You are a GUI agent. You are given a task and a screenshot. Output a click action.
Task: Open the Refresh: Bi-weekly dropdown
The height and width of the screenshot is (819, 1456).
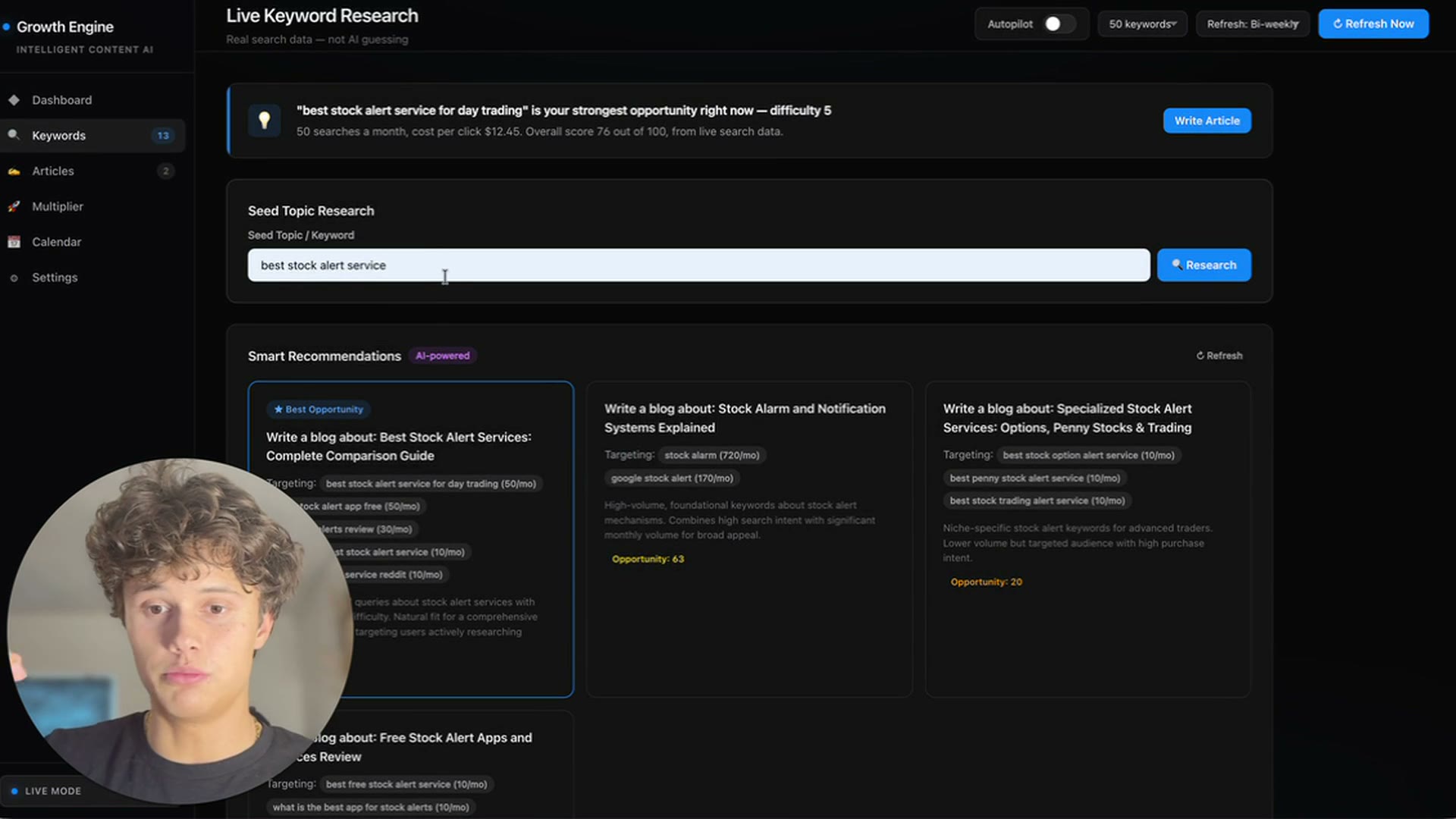(1253, 24)
